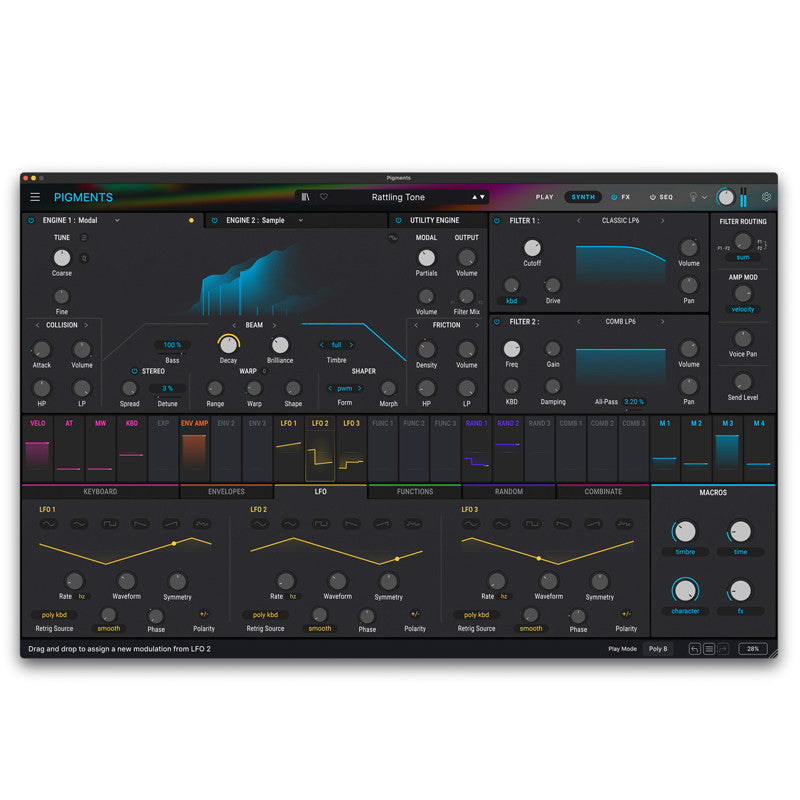Click the Rattling Tone preset name
This screenshot has height=800, width=800.
point(398,197)
